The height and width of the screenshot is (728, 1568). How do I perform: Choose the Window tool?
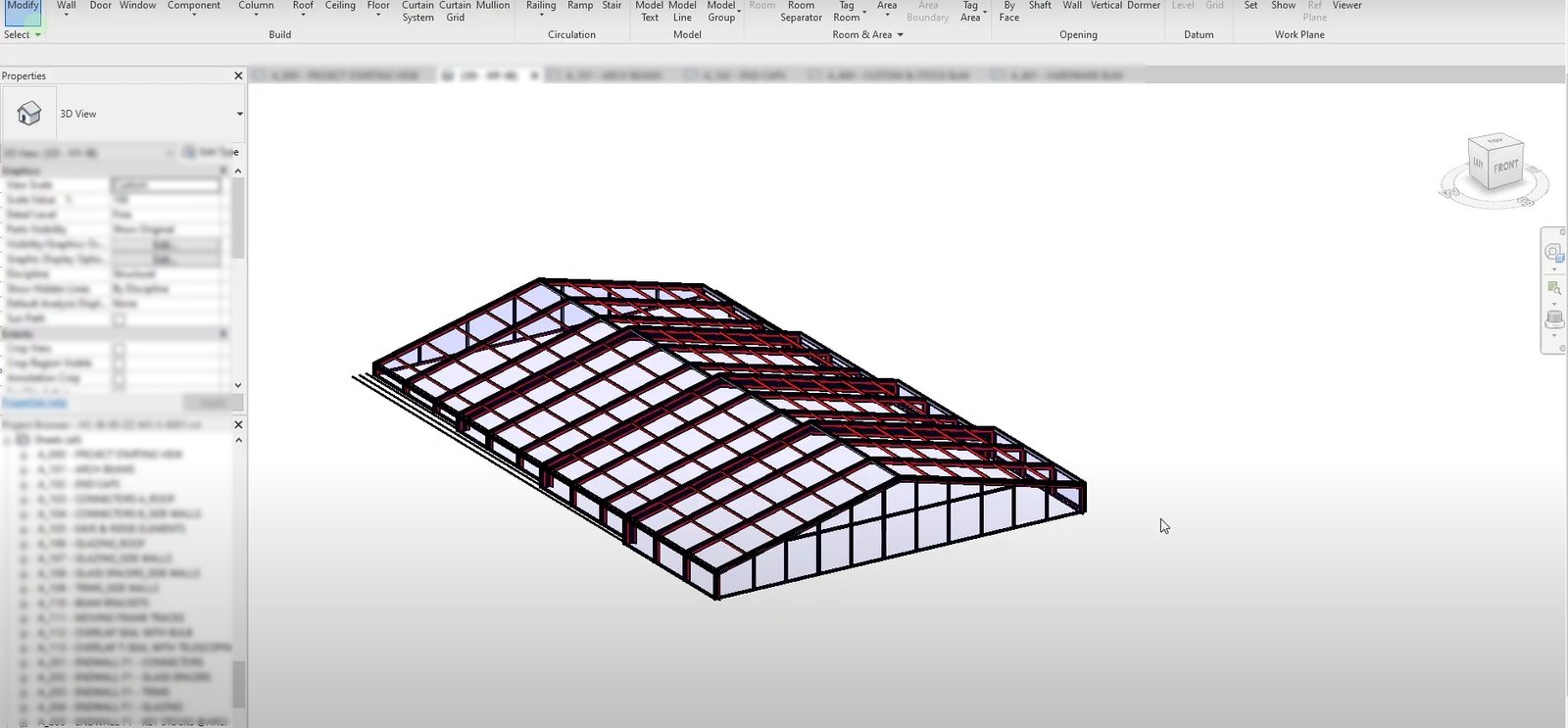point(138,6)
